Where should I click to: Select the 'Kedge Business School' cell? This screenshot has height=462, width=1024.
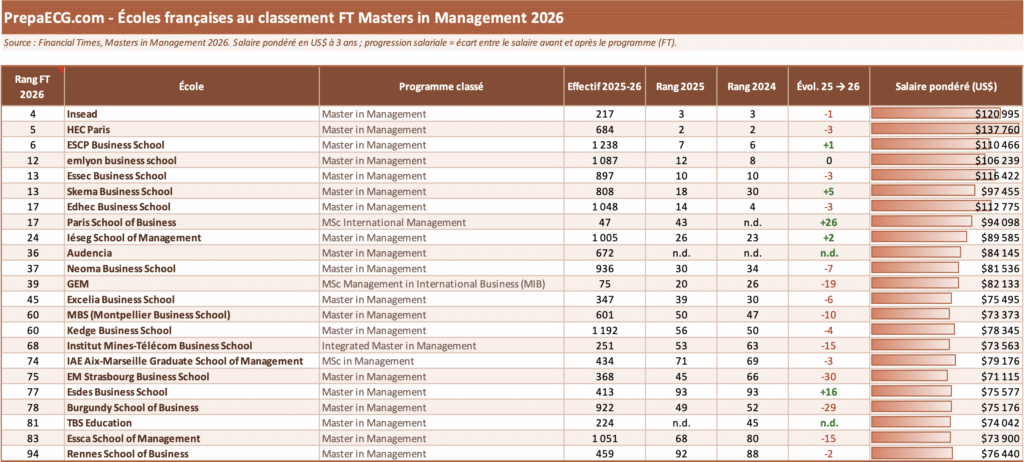pyautogui.click(x=191, y=330)
